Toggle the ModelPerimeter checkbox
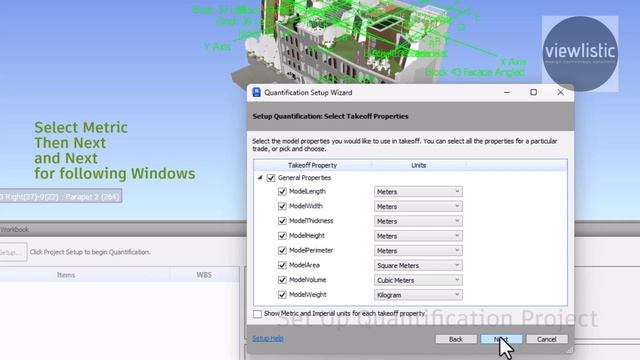The height and width of the screenshot is (360, 640). coord(282,250)
